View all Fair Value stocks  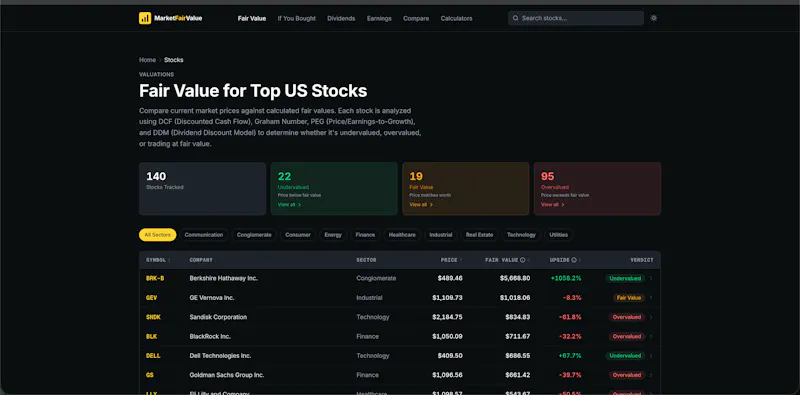pos(421,205)
